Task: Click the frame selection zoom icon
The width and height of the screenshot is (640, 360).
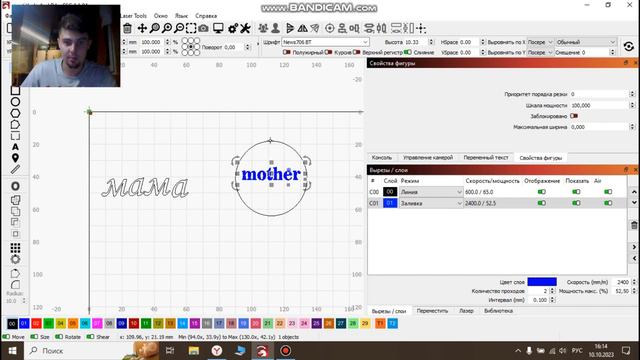Action: click(191, 28)
